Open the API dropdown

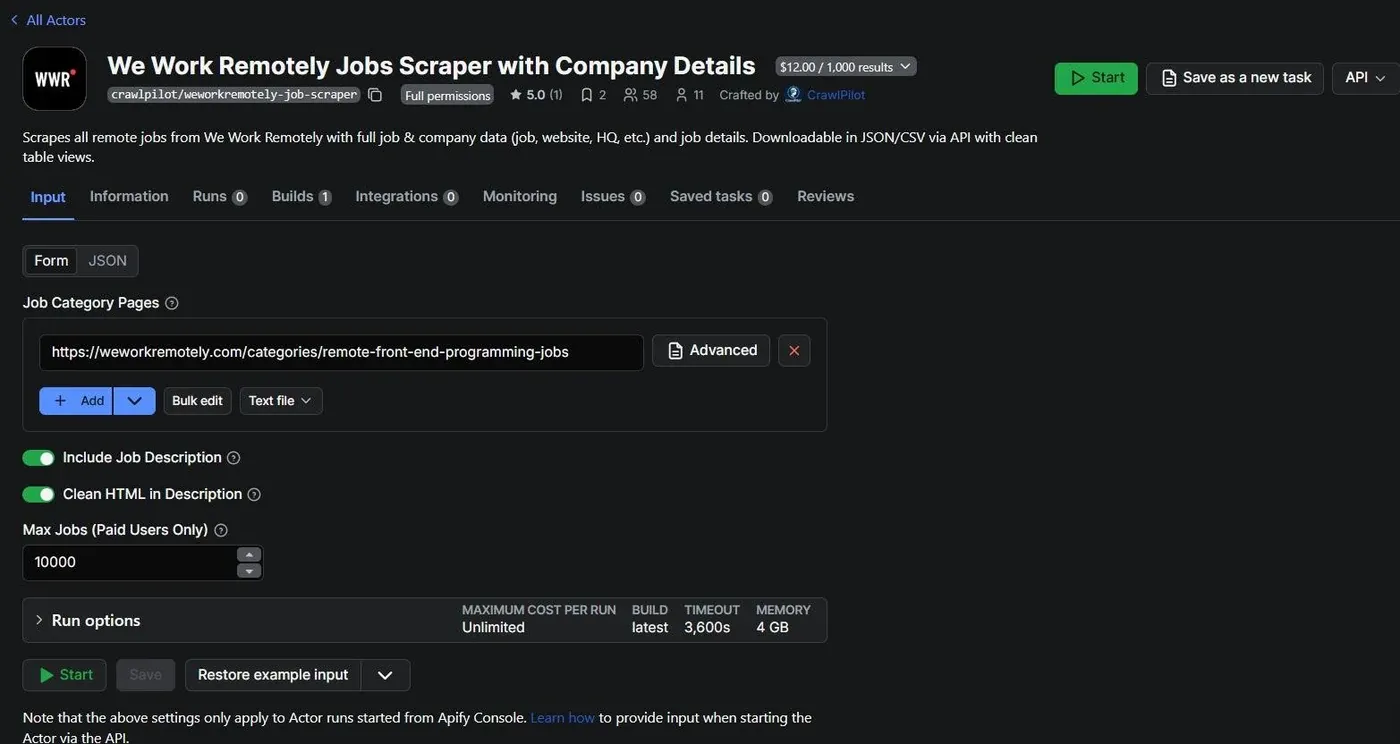(x=1365, y=78)
